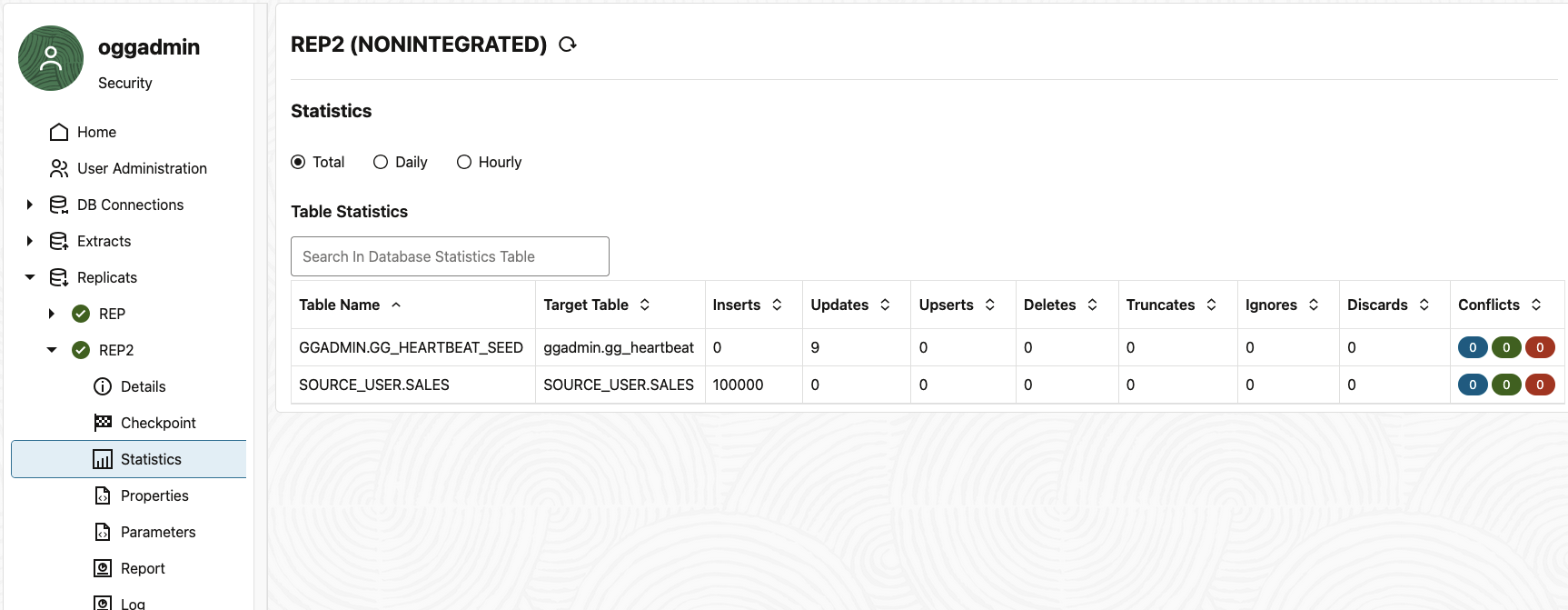
Task: Expand the Extracts tree node
Action: [x=30, y=241]
